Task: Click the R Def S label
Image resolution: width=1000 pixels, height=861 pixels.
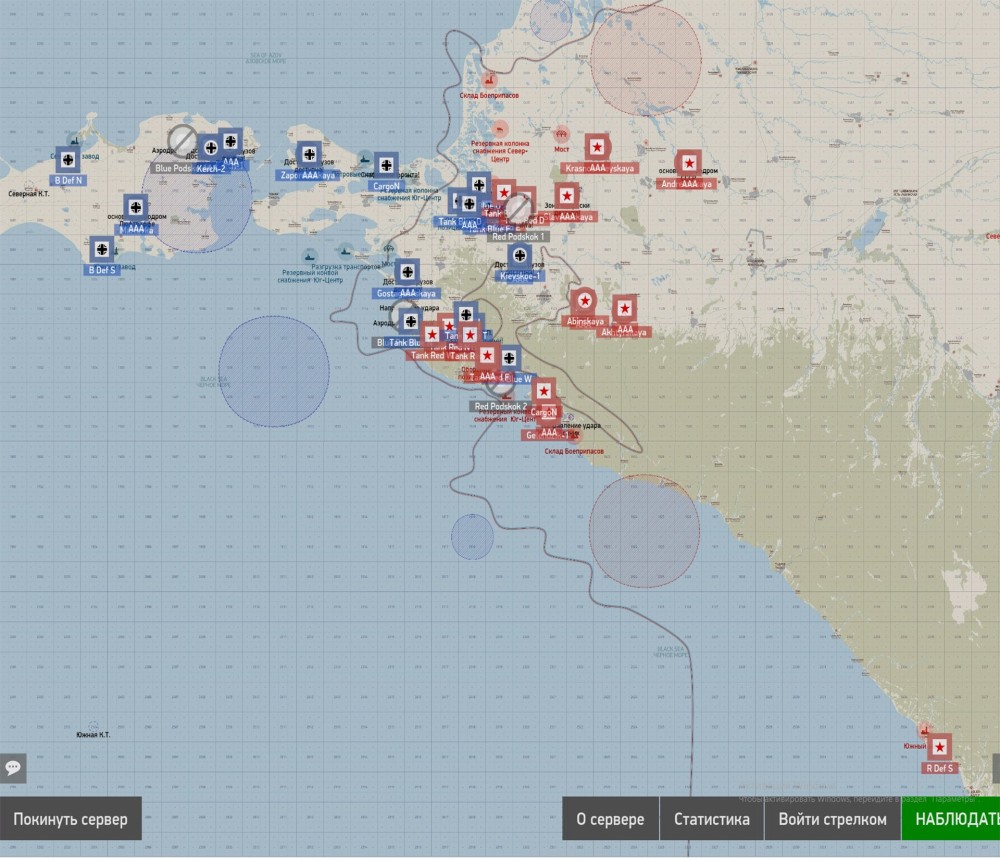Action: click(x=940, y=769)
